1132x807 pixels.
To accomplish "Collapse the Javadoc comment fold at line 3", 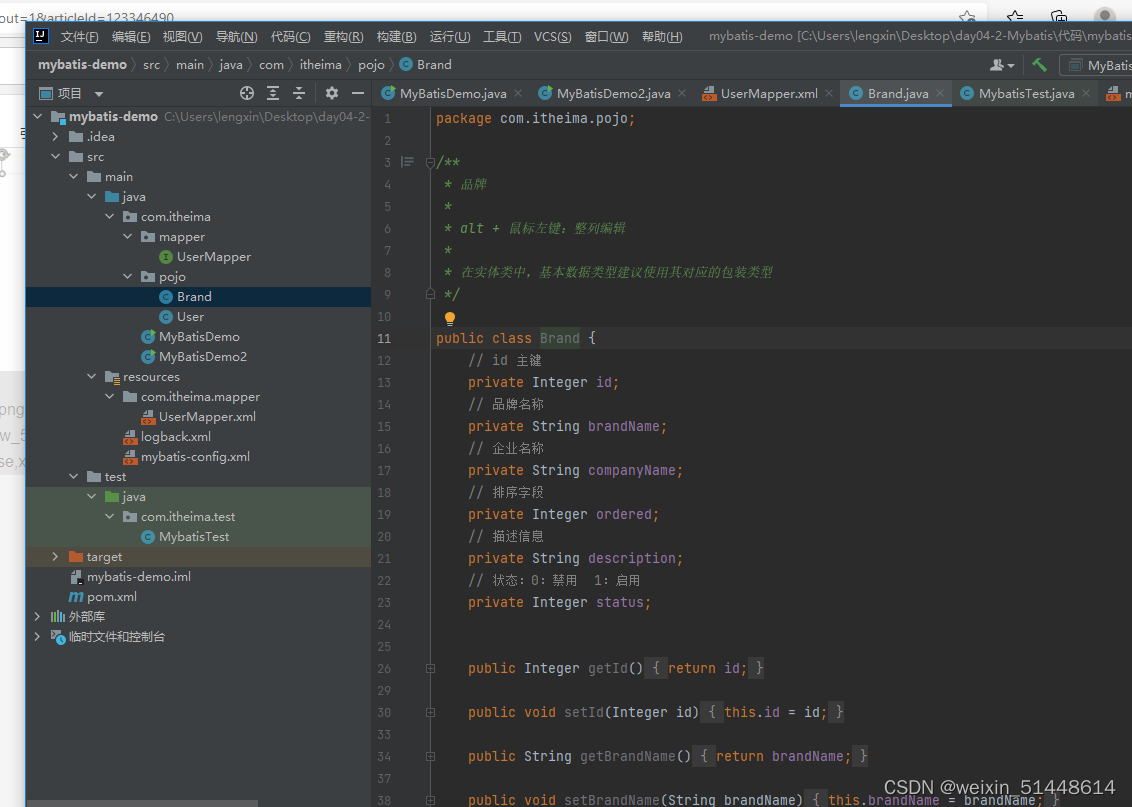I will tap(430, 162).
